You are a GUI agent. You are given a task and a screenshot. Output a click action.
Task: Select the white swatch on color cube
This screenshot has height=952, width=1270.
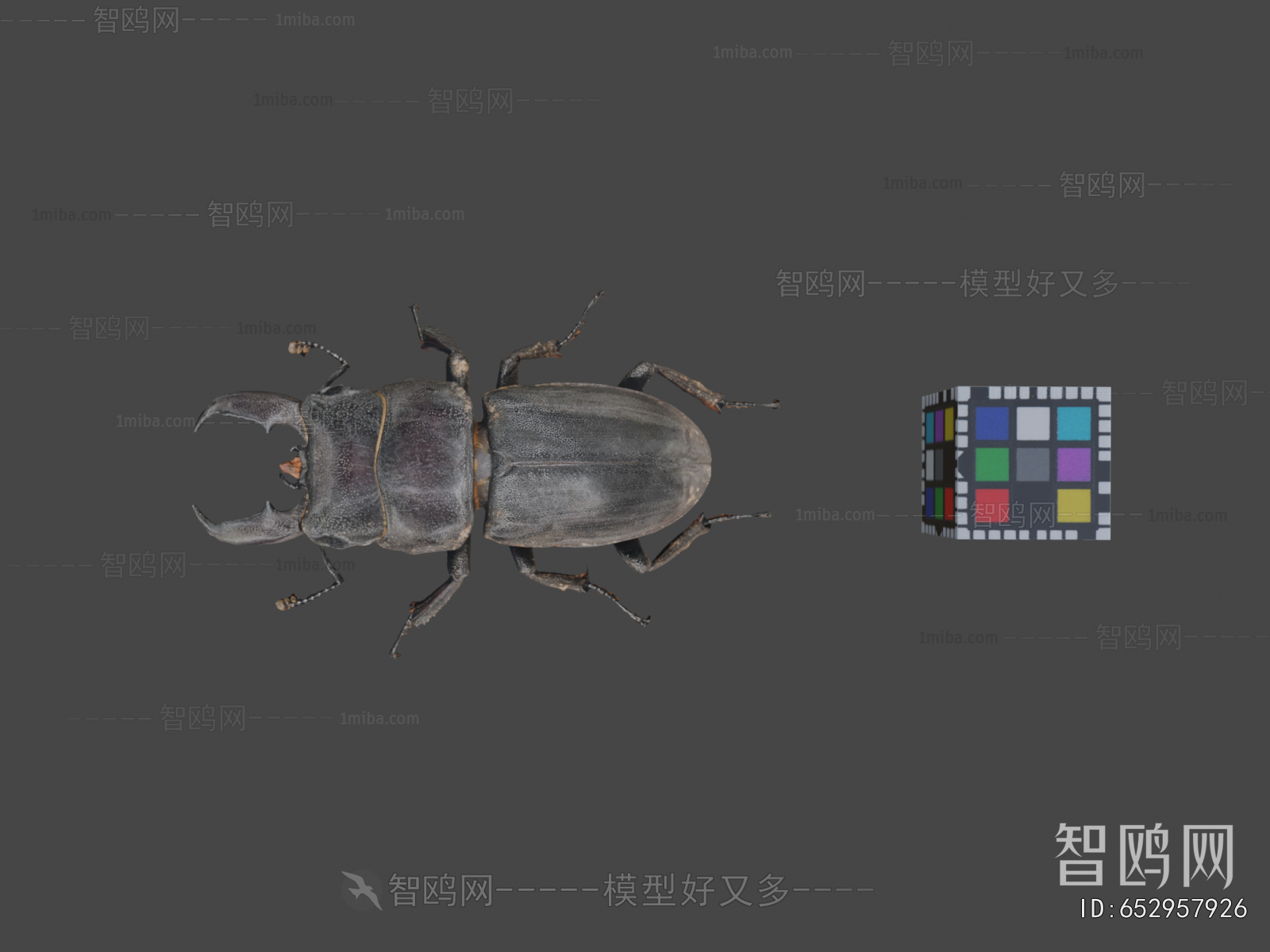coord(1033,423)
